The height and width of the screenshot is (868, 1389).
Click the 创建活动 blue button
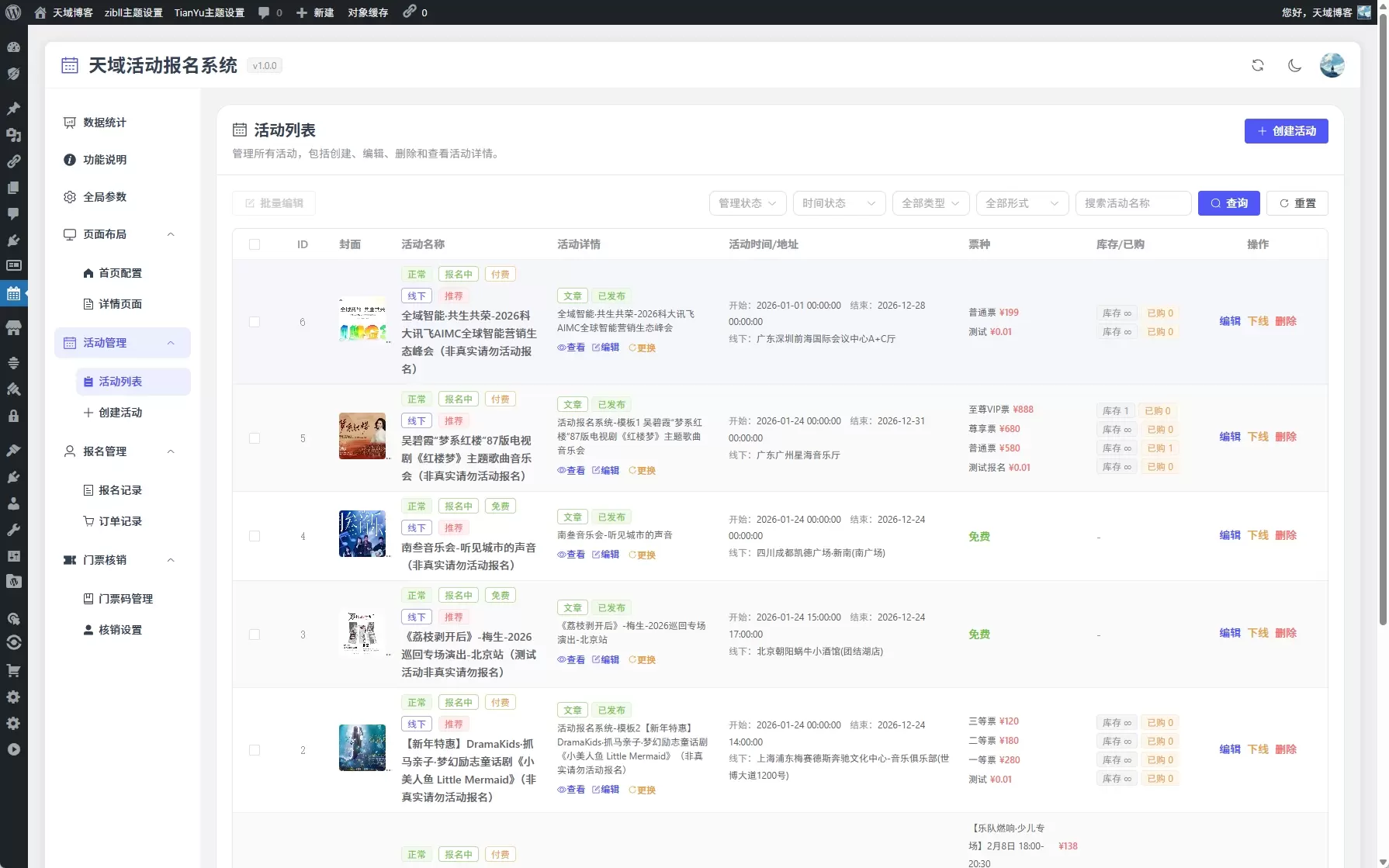coord(1286,131)
